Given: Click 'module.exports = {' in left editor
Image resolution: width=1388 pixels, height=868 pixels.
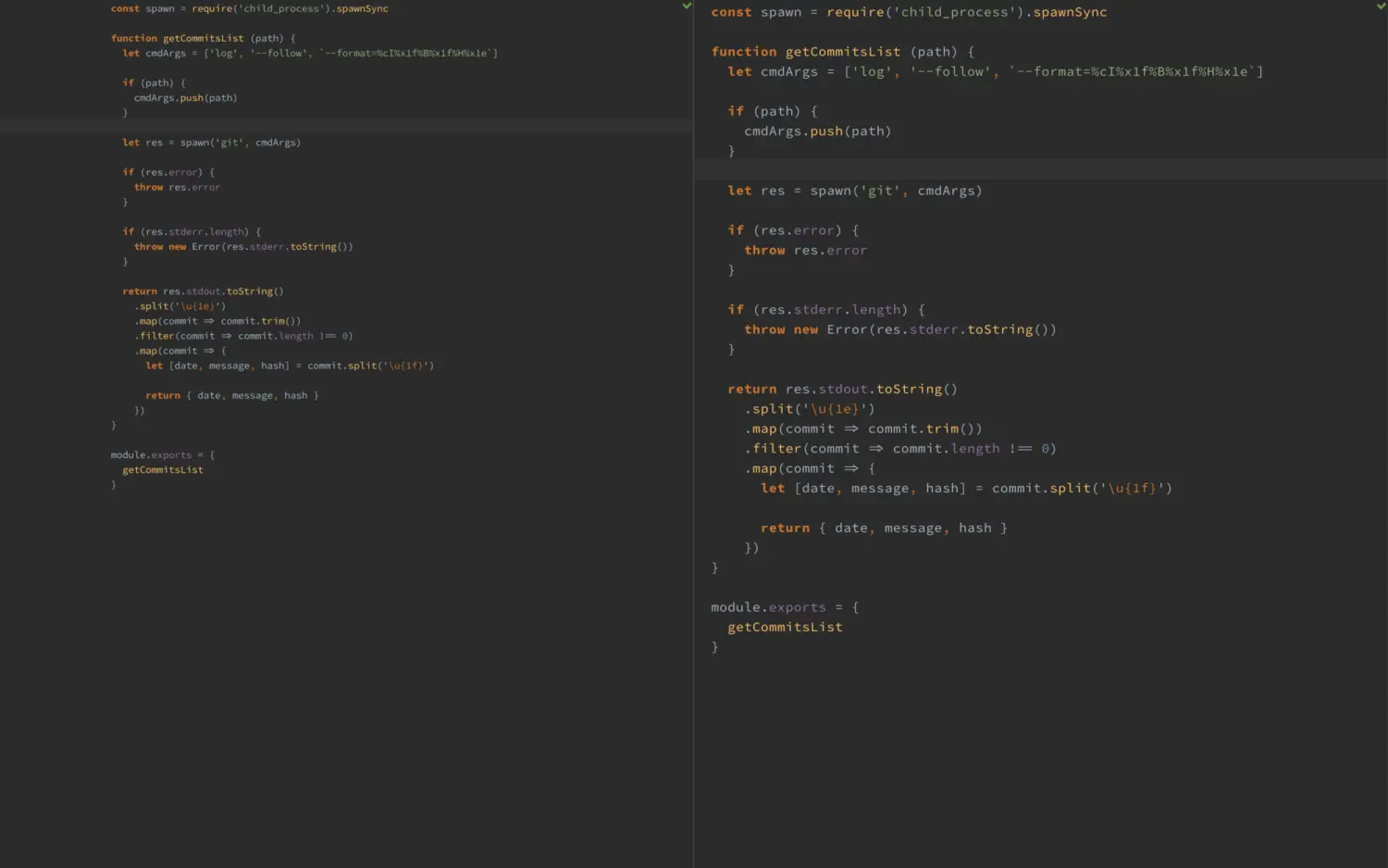Looking at the screenshot, I should coord(163,454).
